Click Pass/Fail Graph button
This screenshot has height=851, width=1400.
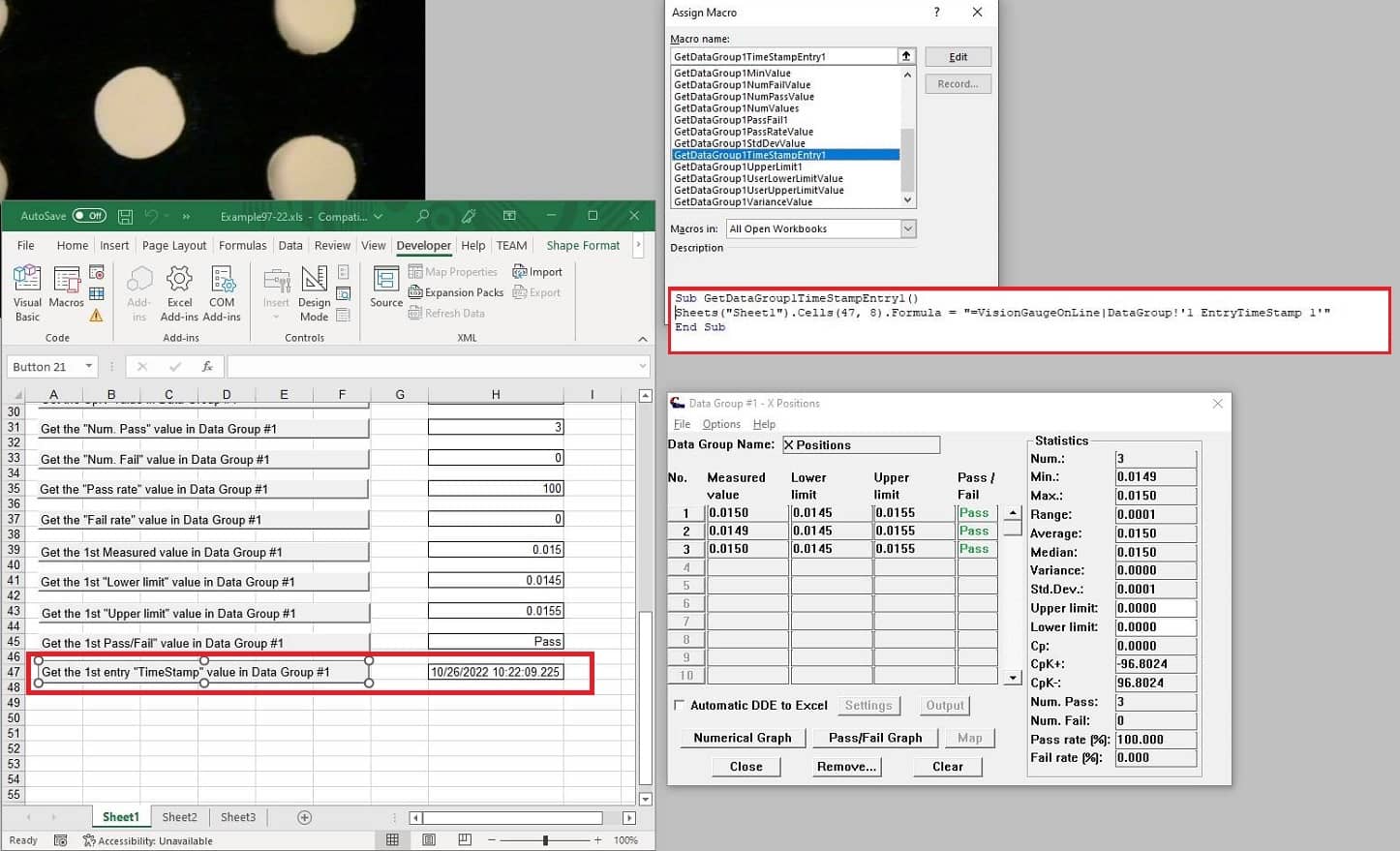(x=875, y=738)
